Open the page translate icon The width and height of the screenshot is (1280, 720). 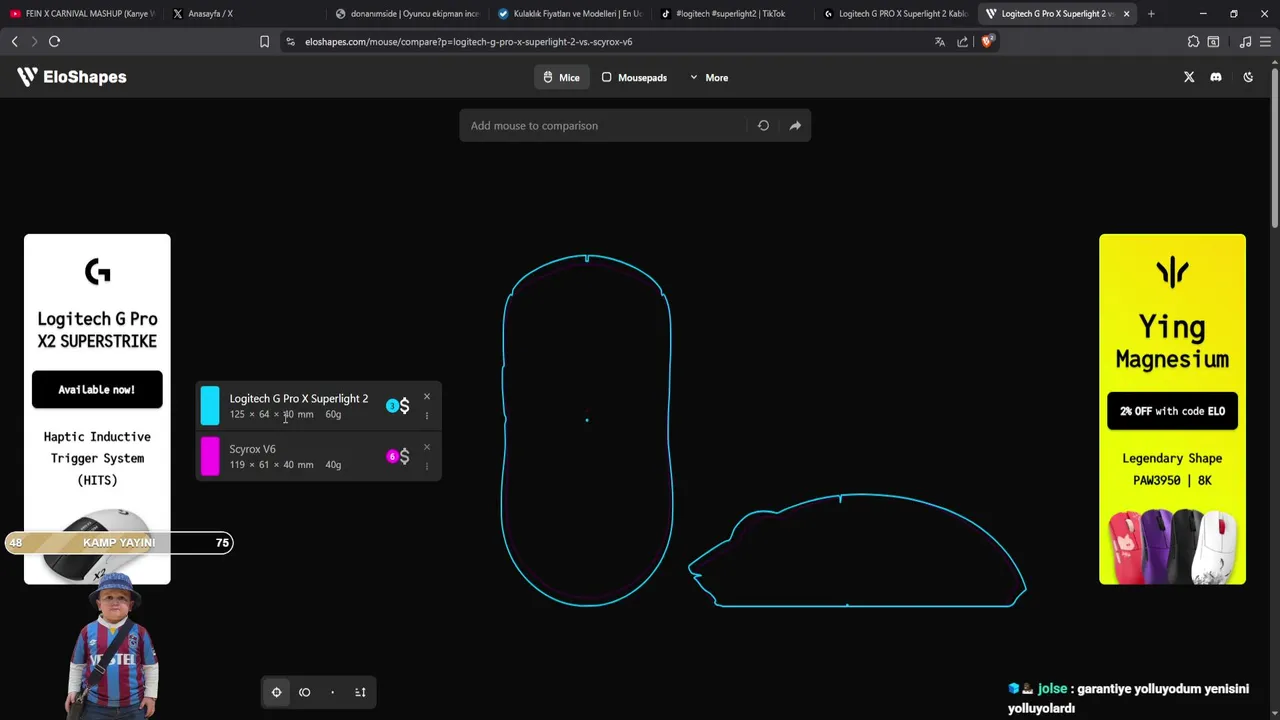pyautogui.click(x=940, y=42)
